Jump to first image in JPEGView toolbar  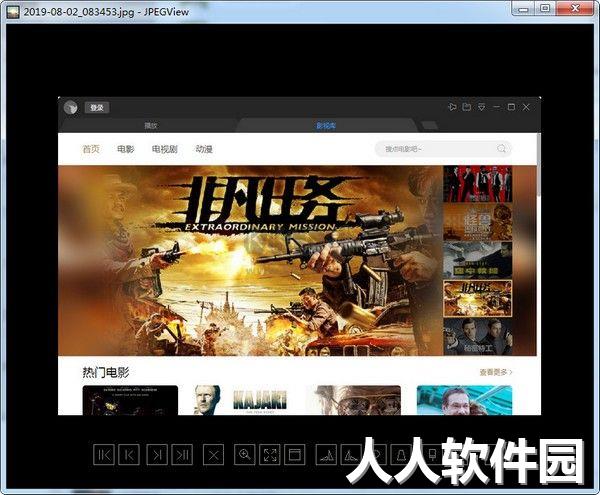click(x=104, y=455)
